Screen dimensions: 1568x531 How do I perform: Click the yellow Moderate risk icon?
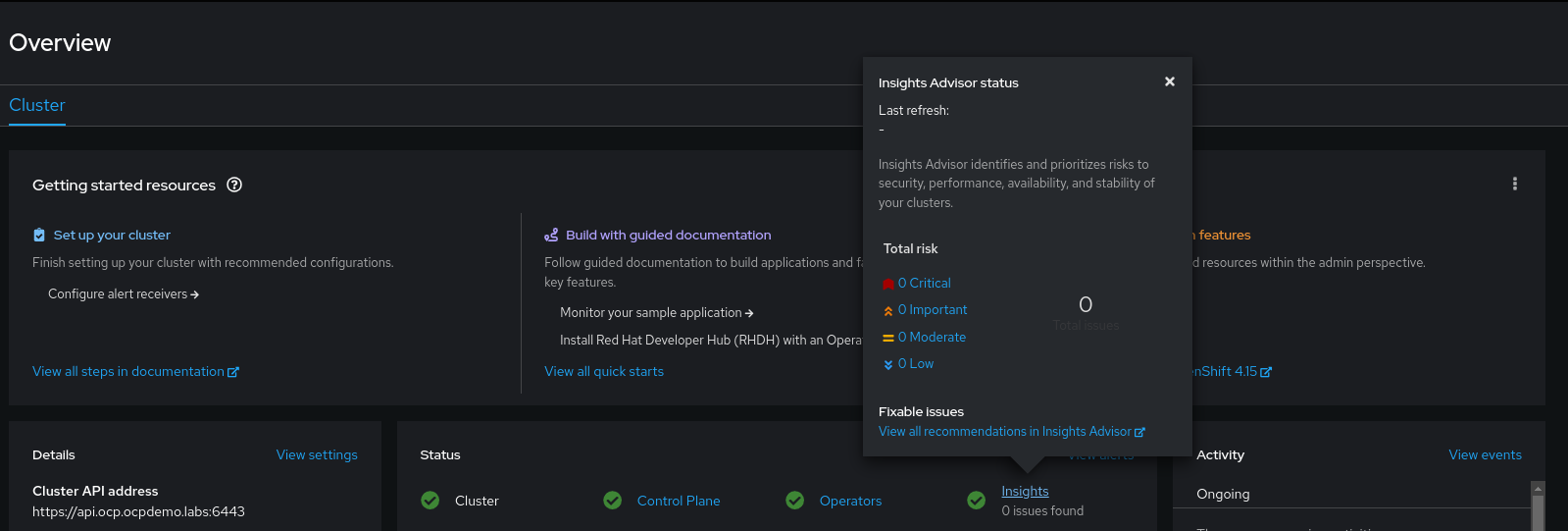pos(887,338)
